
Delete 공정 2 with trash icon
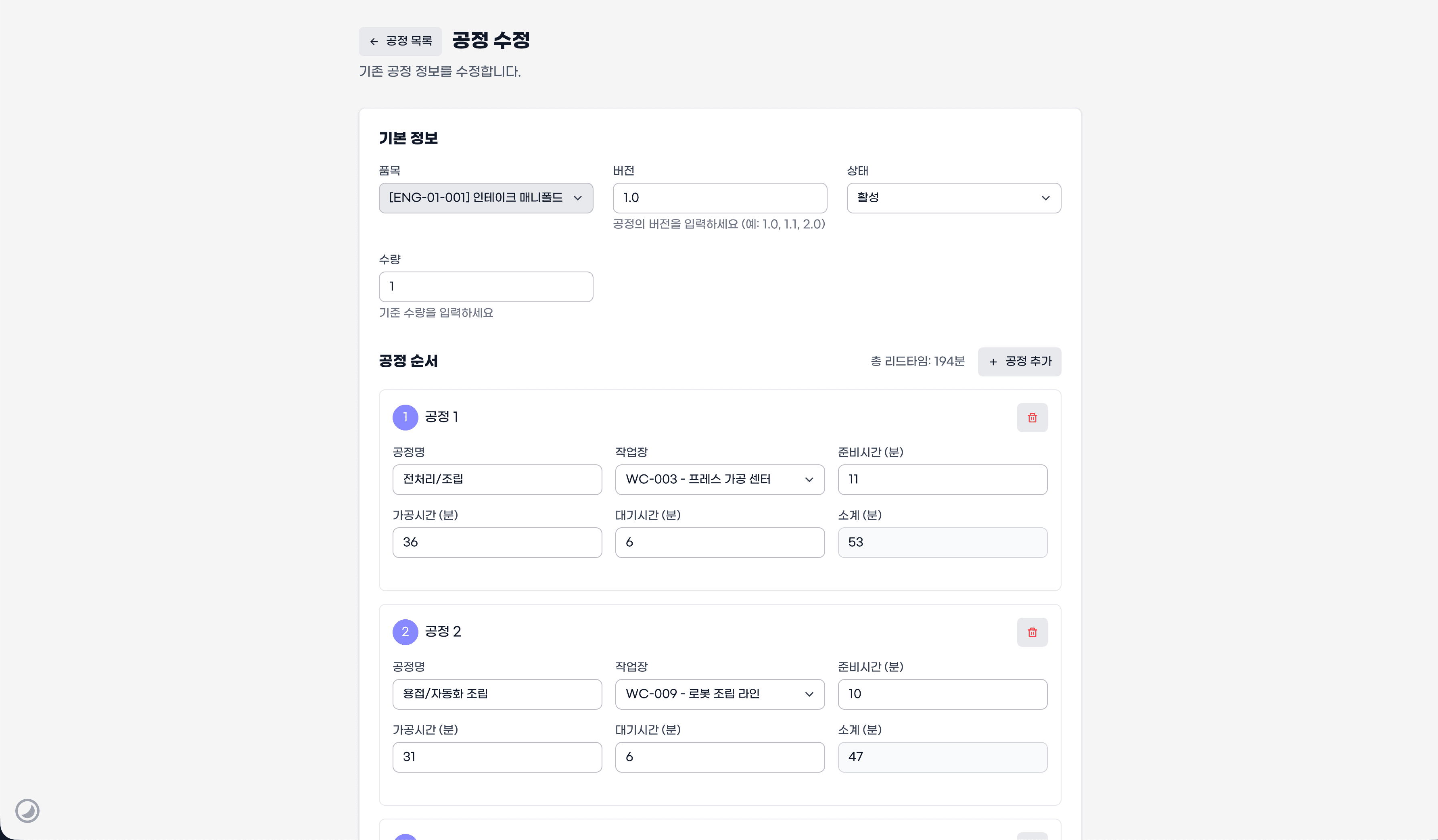(1032, 632)
